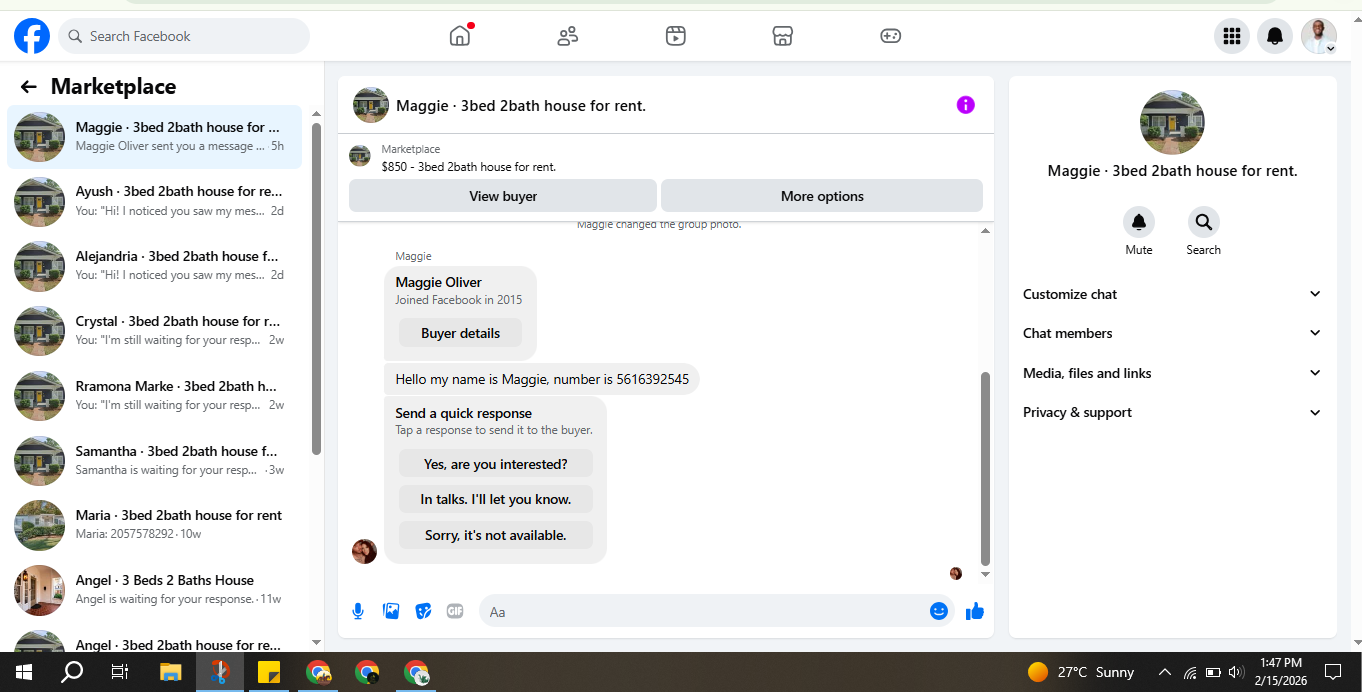This screenshot has width=1362, height=692.
Task: Click the purple conversation information icon
Action: click(965, 105)
